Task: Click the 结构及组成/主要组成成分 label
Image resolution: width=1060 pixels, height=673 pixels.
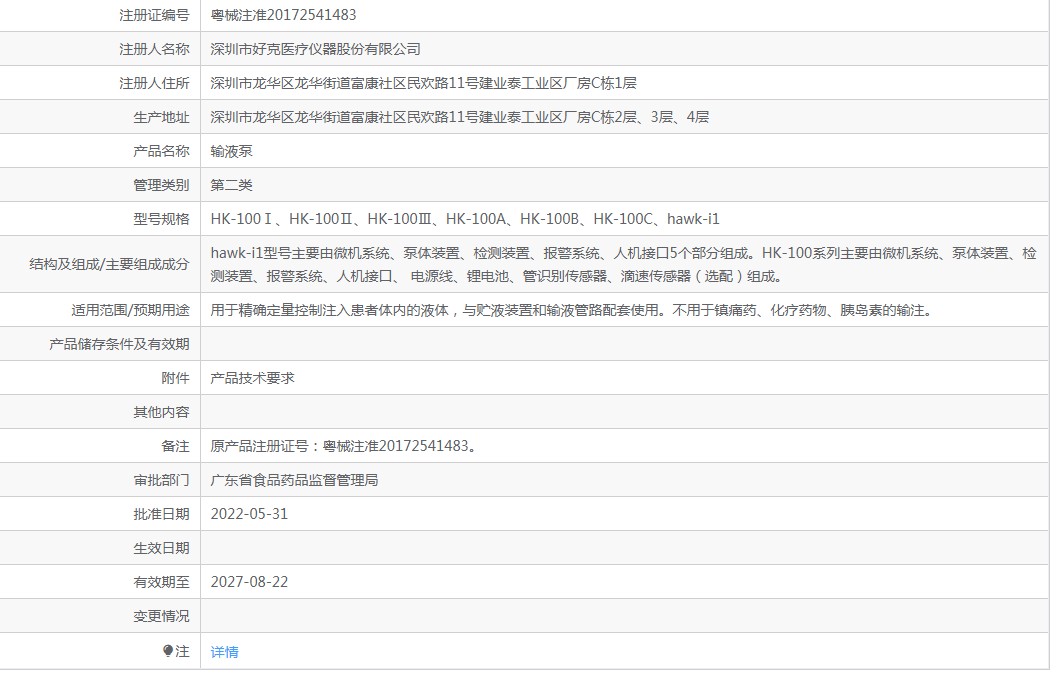Action: point(109,264)
